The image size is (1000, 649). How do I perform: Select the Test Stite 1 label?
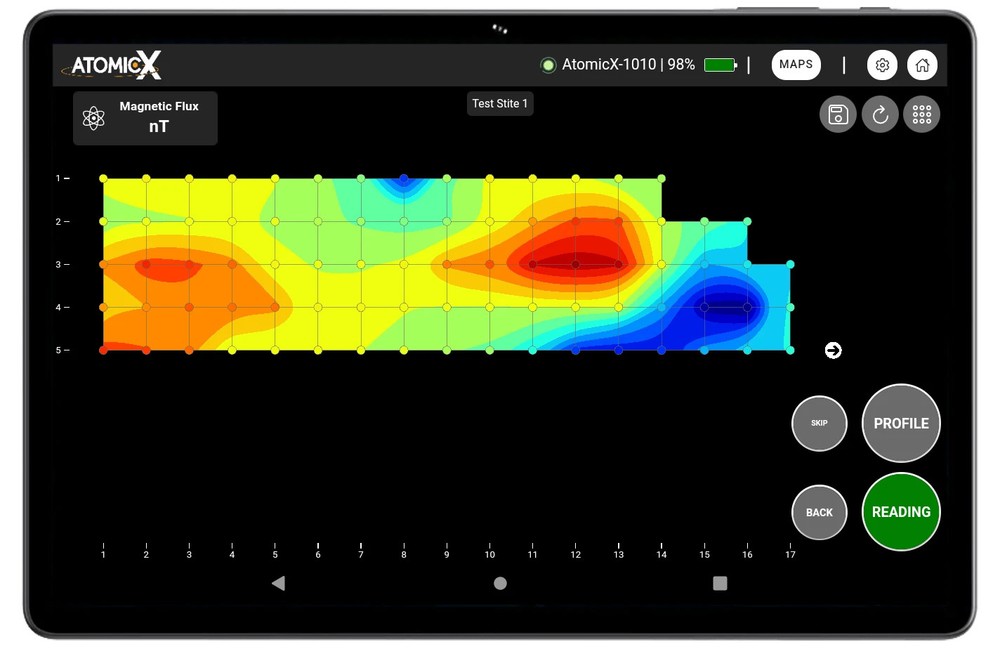pyautogui.click(x=500, y=104)
